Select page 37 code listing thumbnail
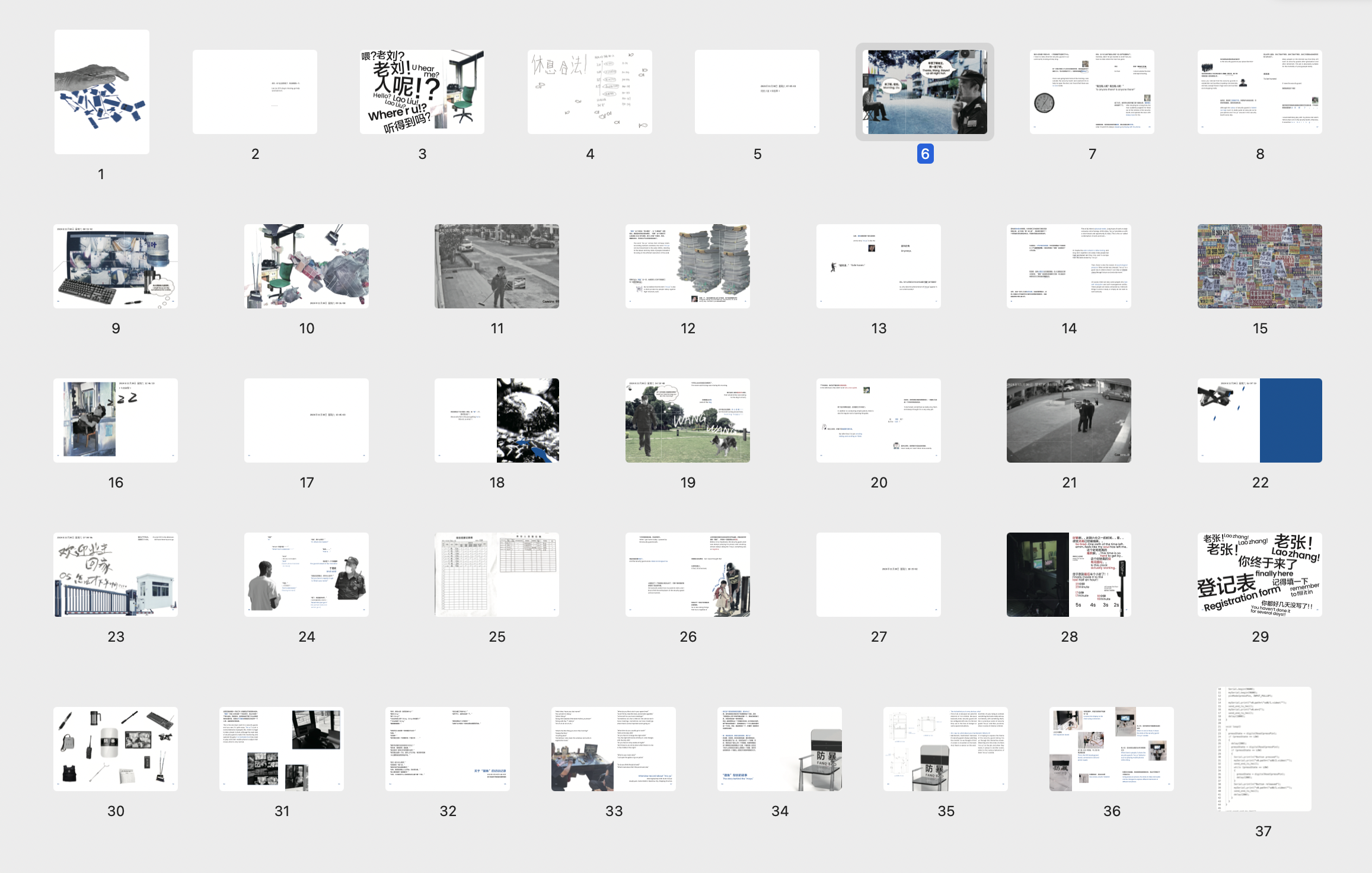Image resolution: width=1372 pixels, height=873 pixels. click(x=1263, y=748)
